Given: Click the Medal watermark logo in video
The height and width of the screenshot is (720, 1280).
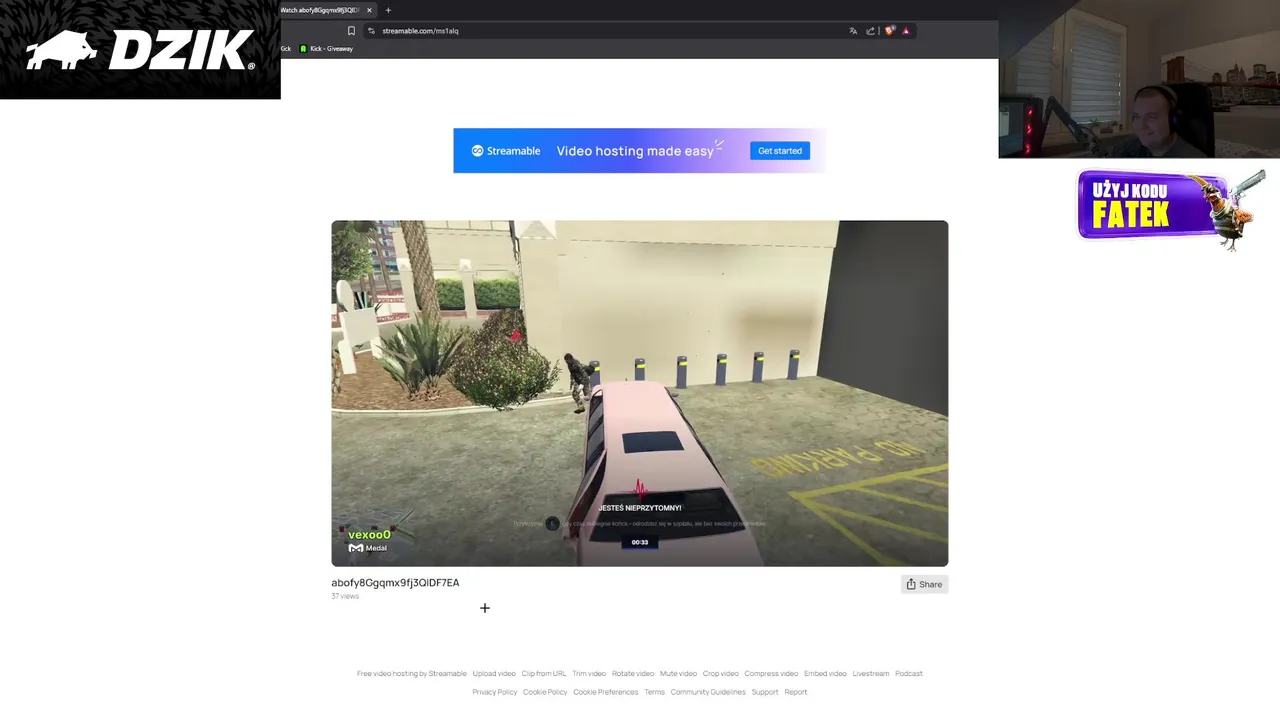Looking at the screenshot, I should tap(367, 548).
